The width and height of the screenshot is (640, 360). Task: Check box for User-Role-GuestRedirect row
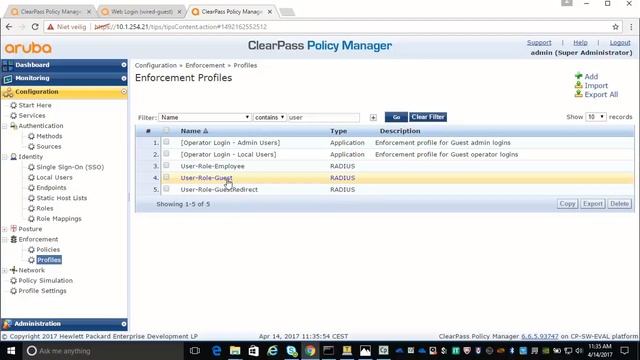coord(166,189)
